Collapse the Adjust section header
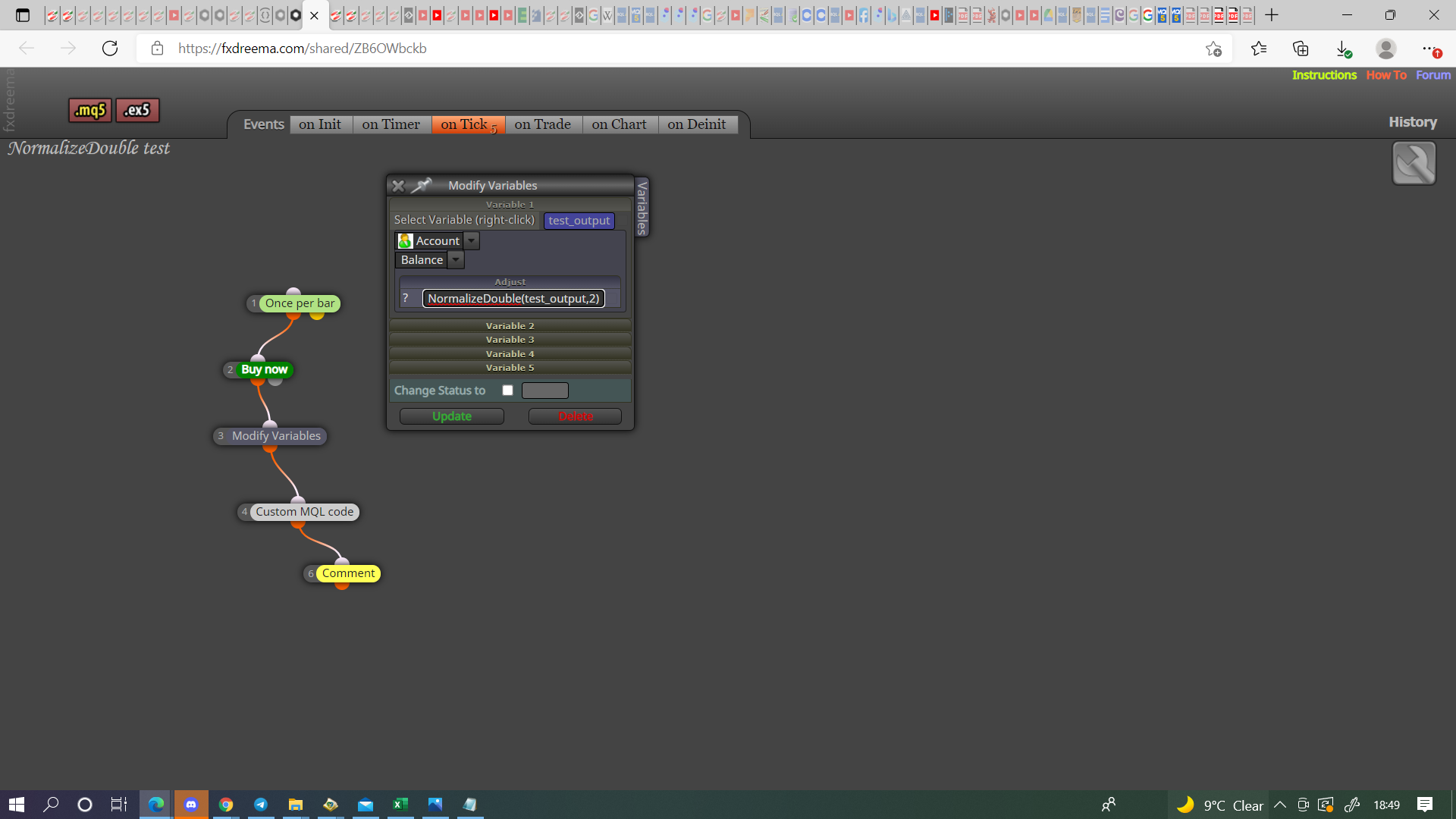This screenshot has height=819, width=1456. point(510,282)
